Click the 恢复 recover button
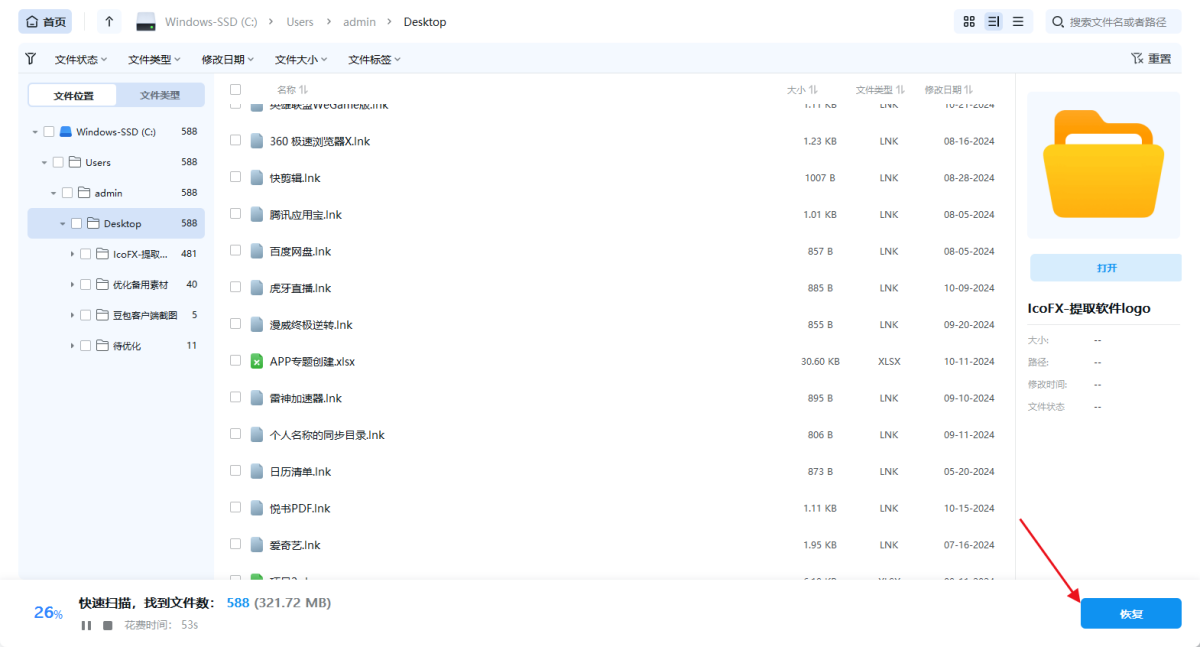This screenshot has height=647, width=1200. pyautogui.click(x=1131, y=614)
